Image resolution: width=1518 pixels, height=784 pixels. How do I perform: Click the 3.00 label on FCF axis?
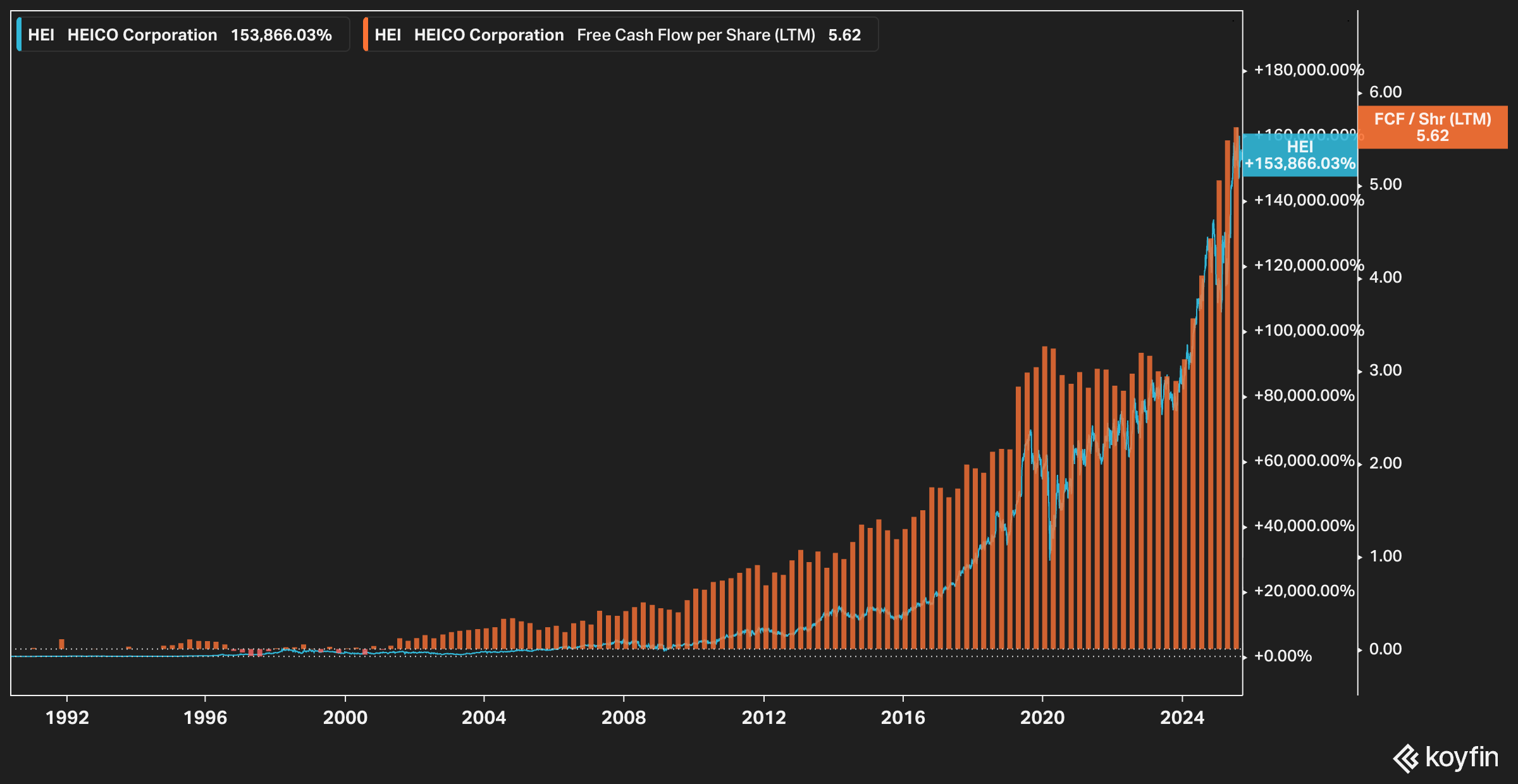pos(1385,371)
